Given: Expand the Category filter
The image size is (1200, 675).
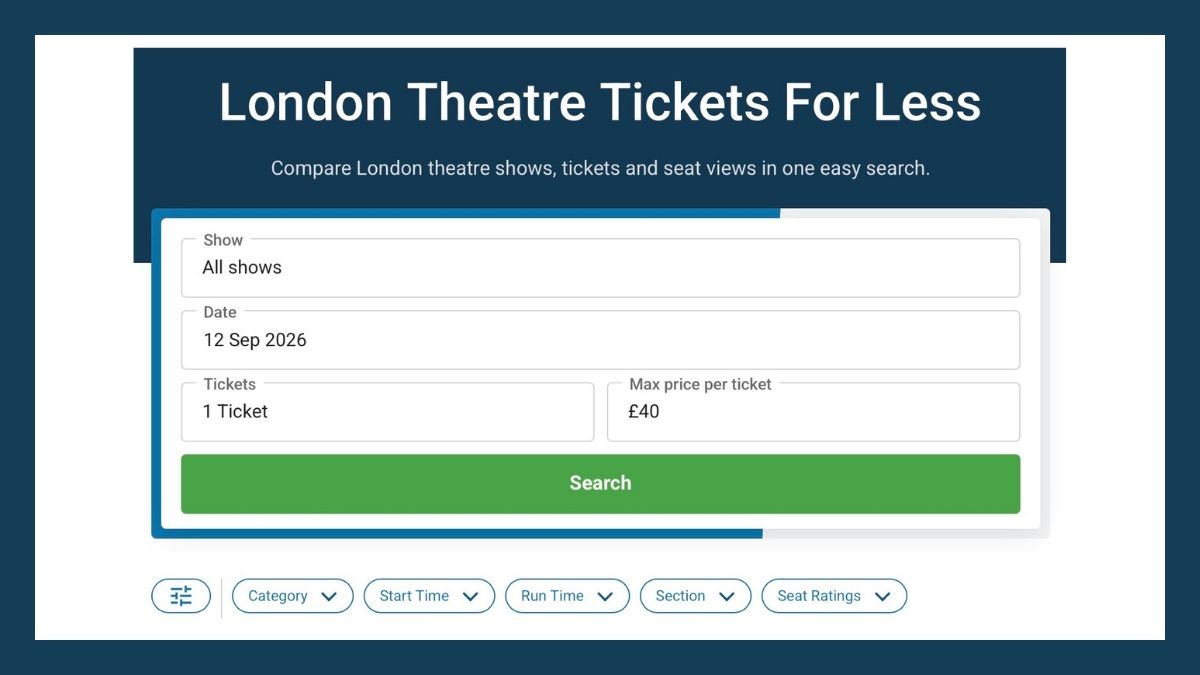Looking at the screenshot, I should 293,596.
